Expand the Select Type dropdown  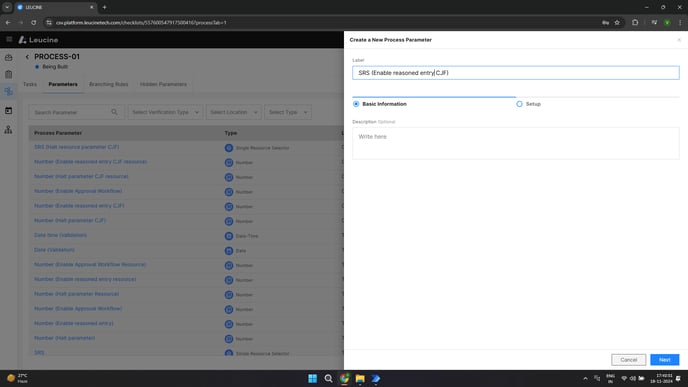coord(288,112)
